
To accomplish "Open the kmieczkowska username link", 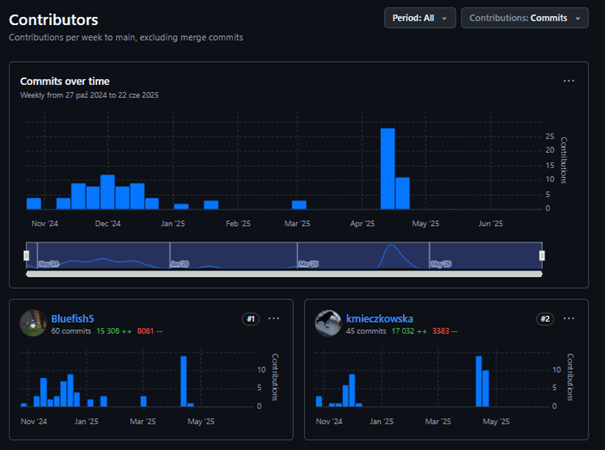I will (379, 319).
